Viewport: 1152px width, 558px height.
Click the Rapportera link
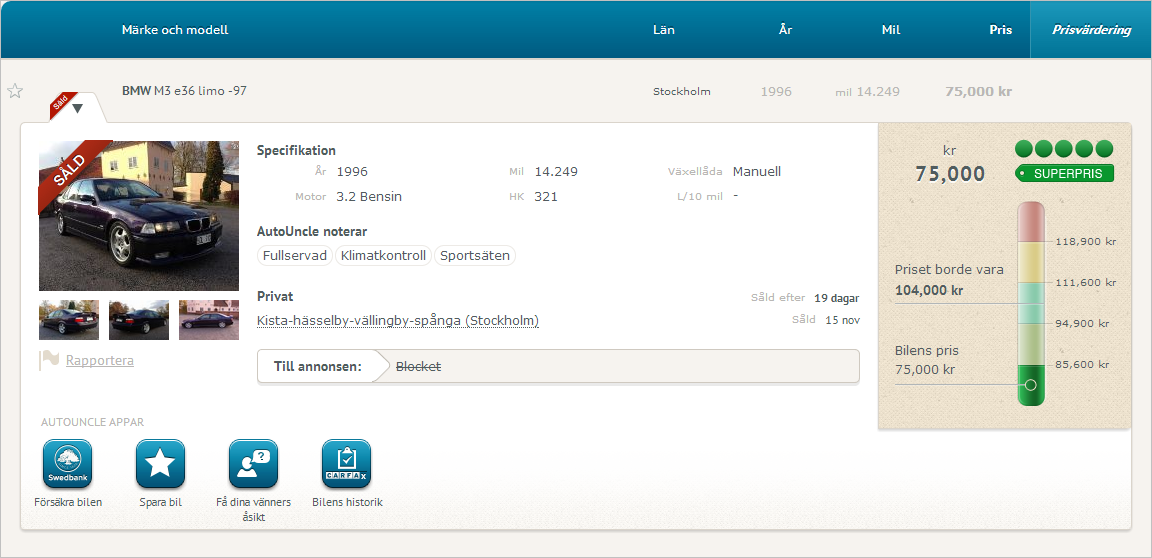click(x=100, y=360)
